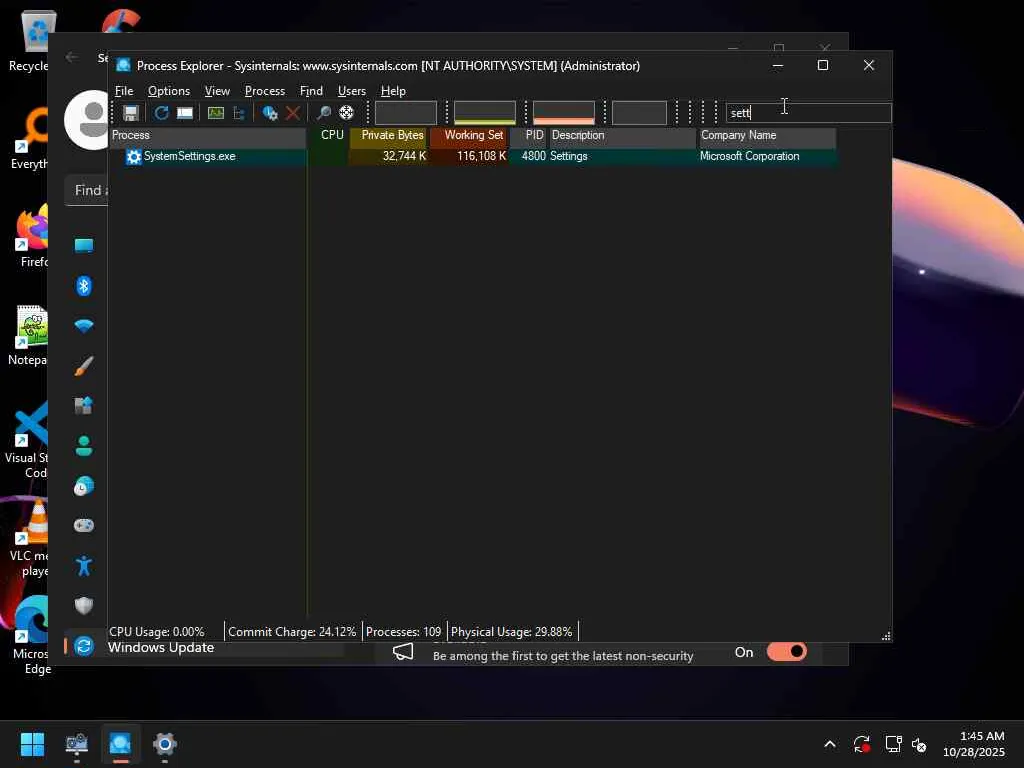Open System Information graph toolbar icon

coord(216,113)
